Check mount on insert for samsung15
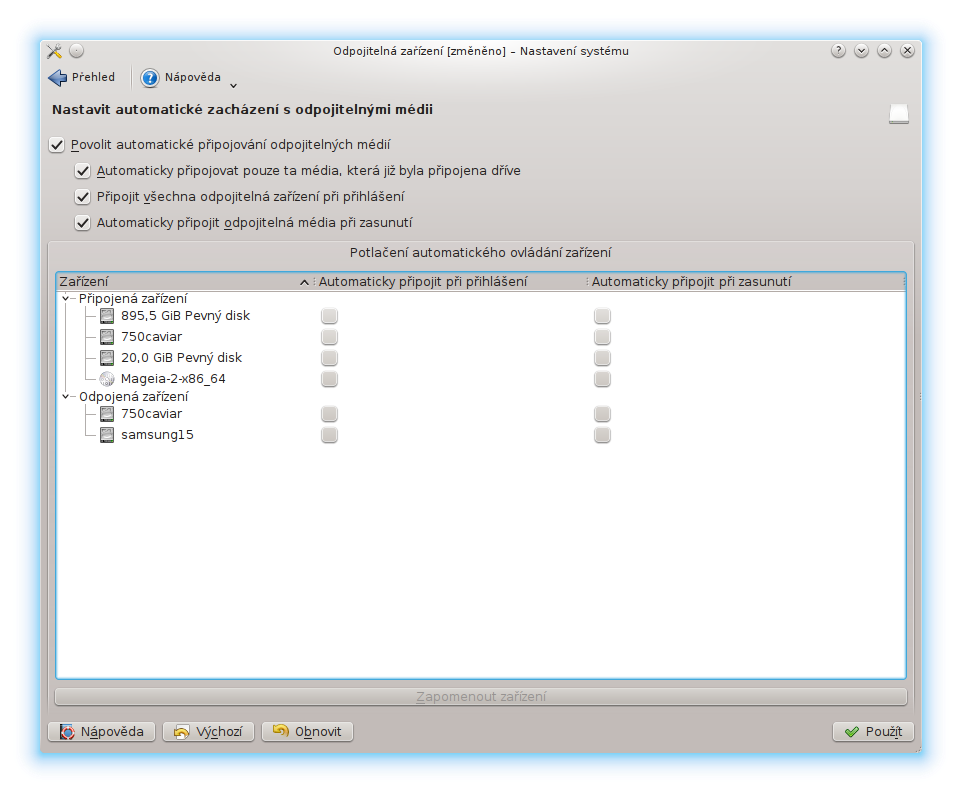 602,435
